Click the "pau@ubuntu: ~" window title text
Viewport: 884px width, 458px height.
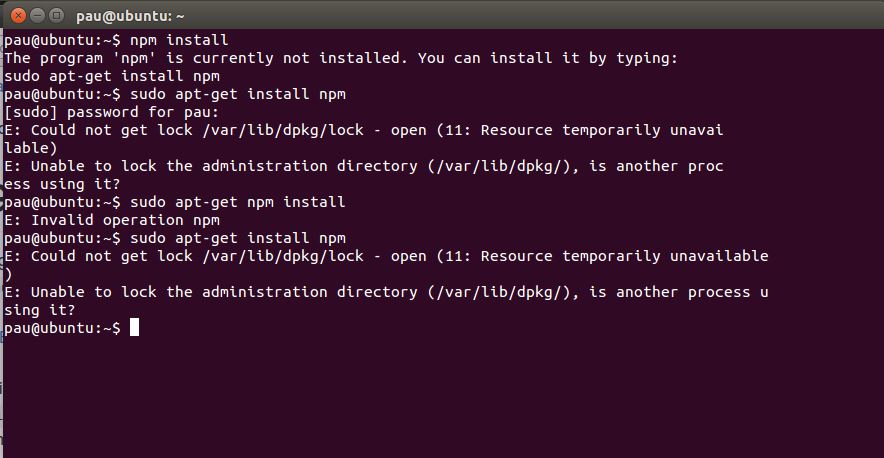(130, 16)
